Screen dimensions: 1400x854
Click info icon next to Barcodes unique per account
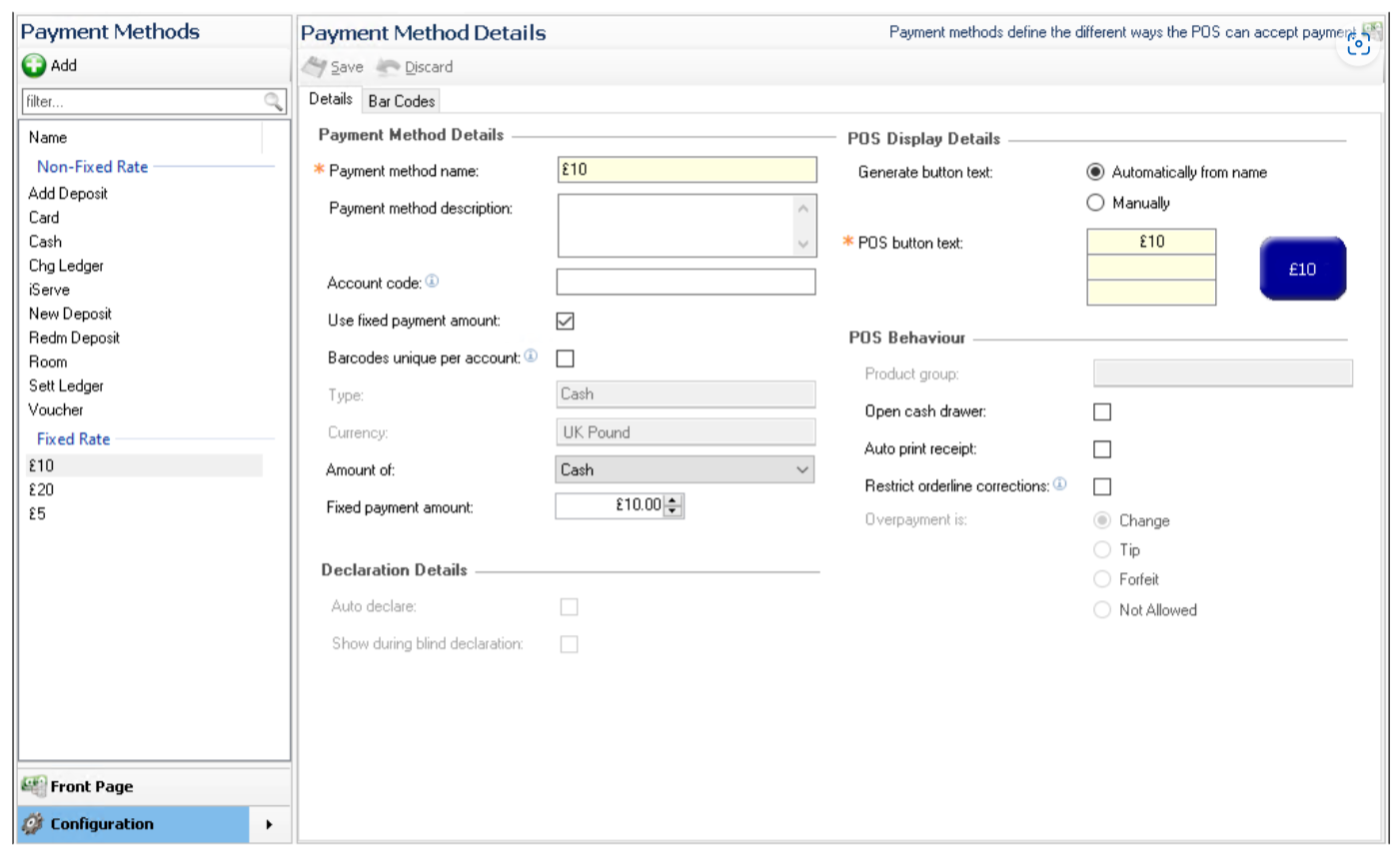531,357
